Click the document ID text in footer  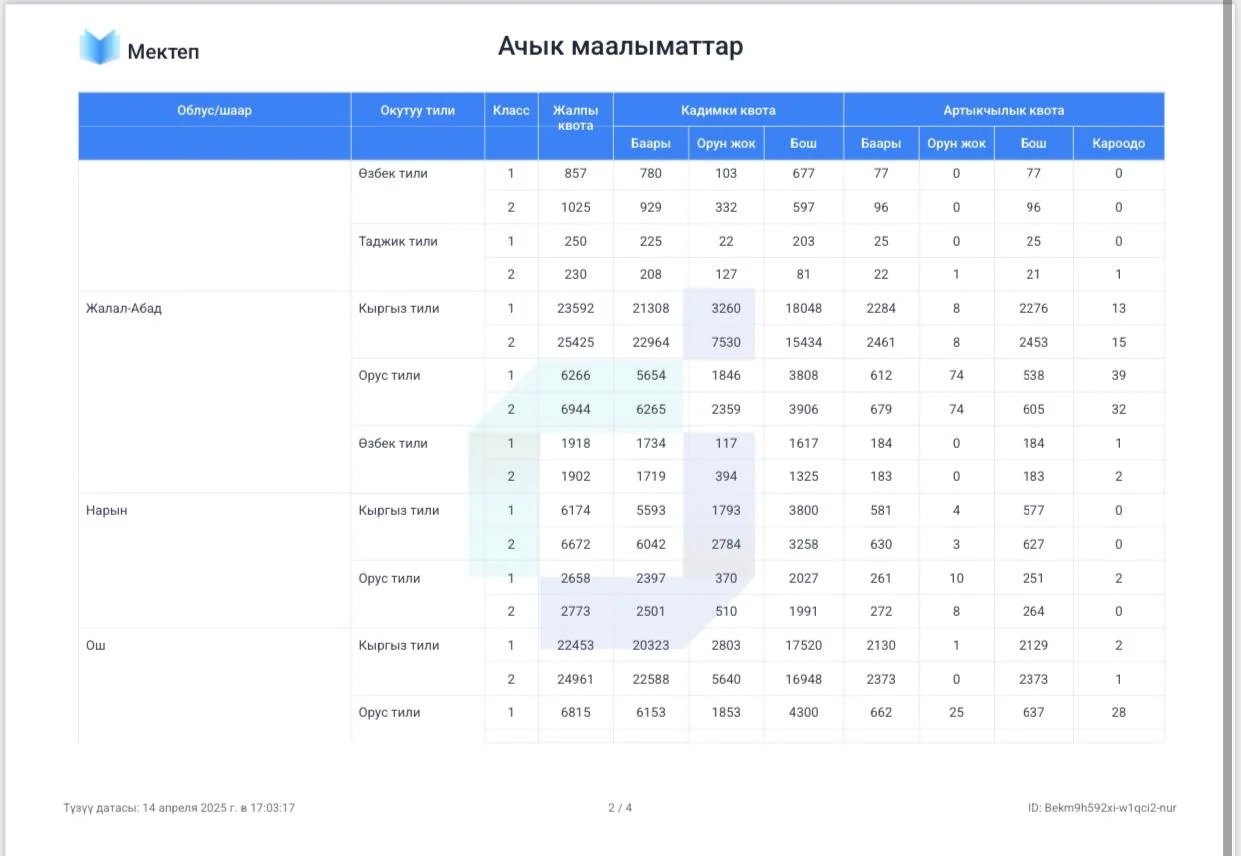tap(1101, 807)
